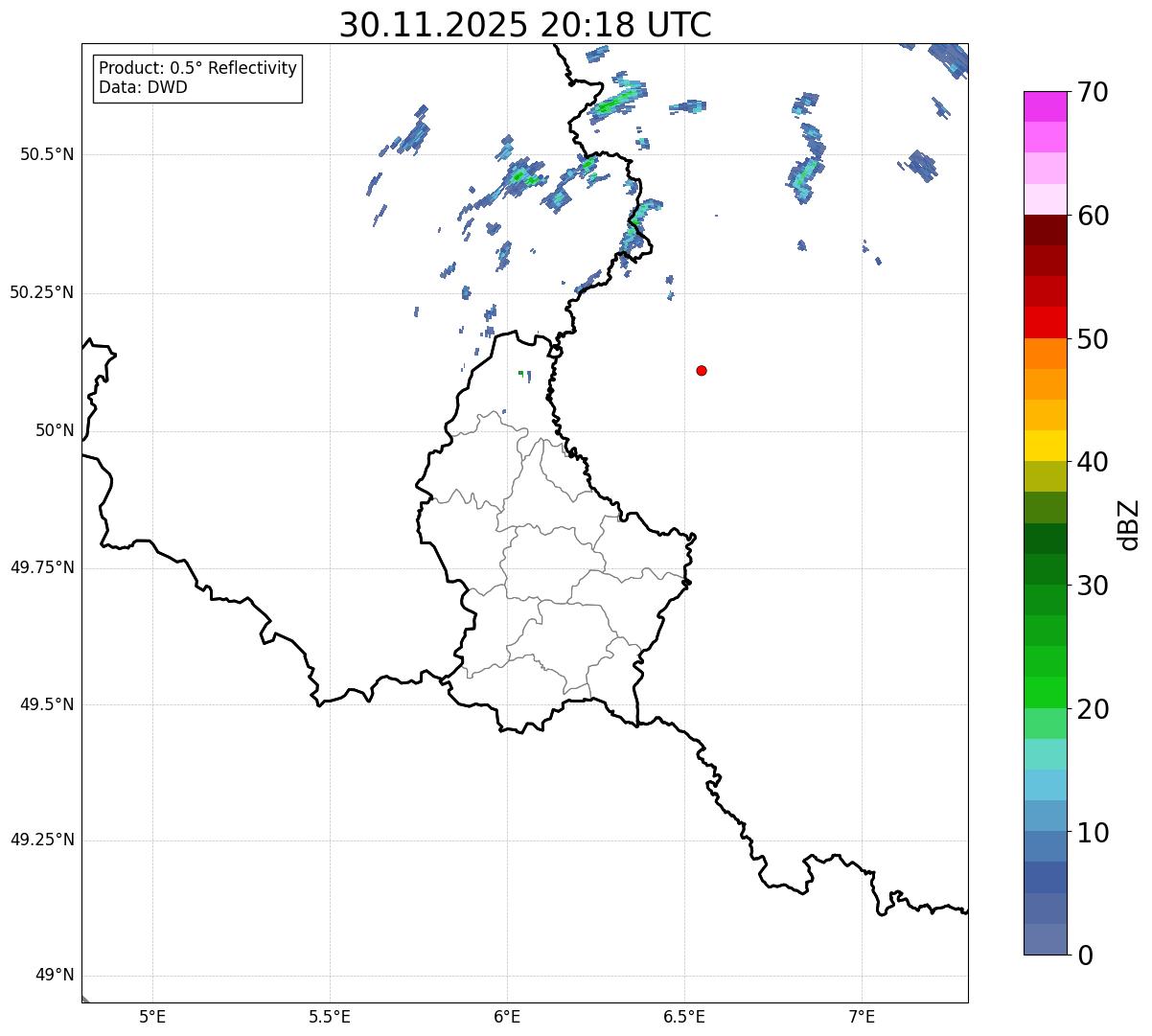Click the red dot location marker
The width and height of the screenshot is (1152, 1036).
[x=702, y=370]
